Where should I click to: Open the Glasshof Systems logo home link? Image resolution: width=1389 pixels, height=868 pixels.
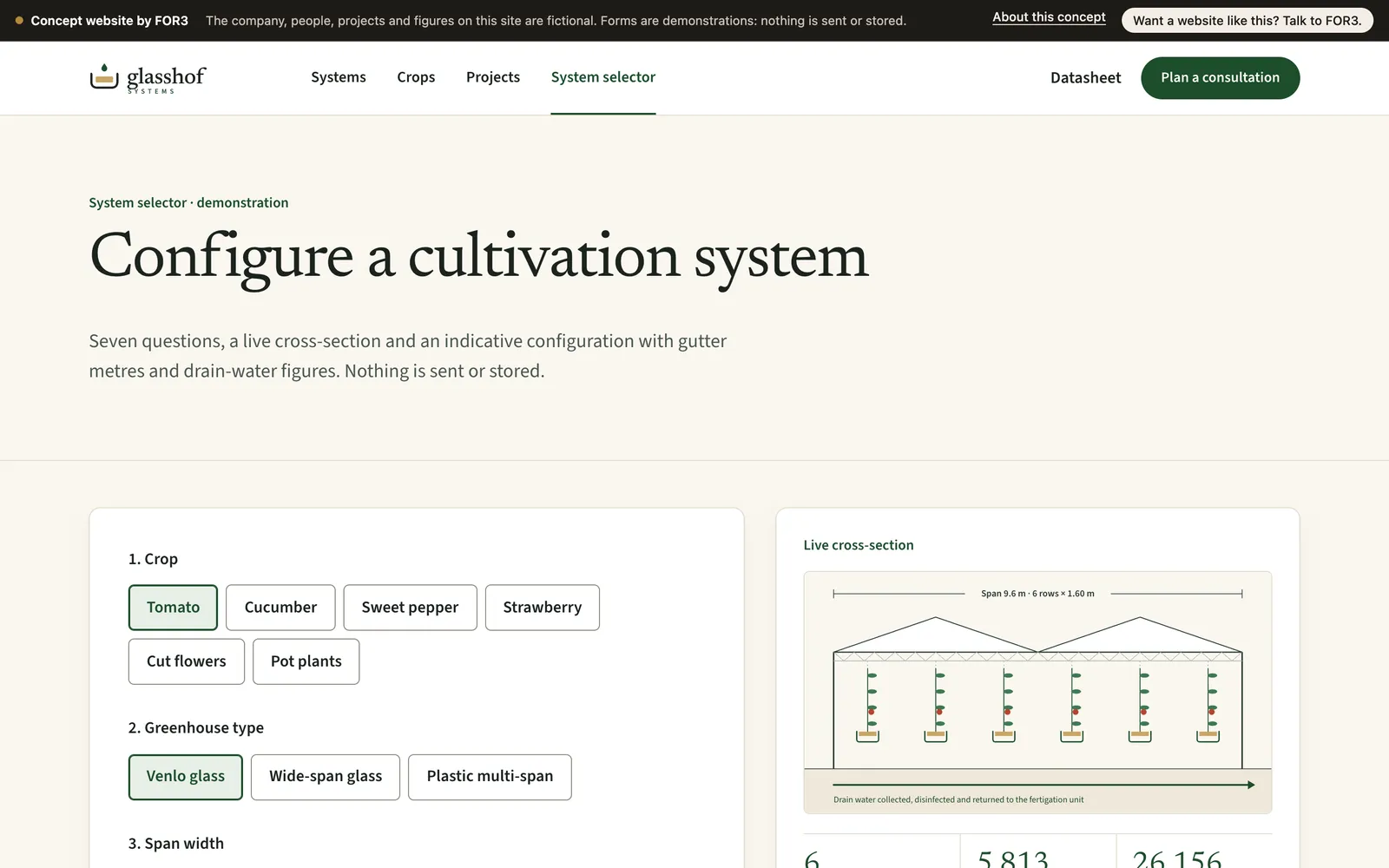pyautogui.click(x=148, y=78)
